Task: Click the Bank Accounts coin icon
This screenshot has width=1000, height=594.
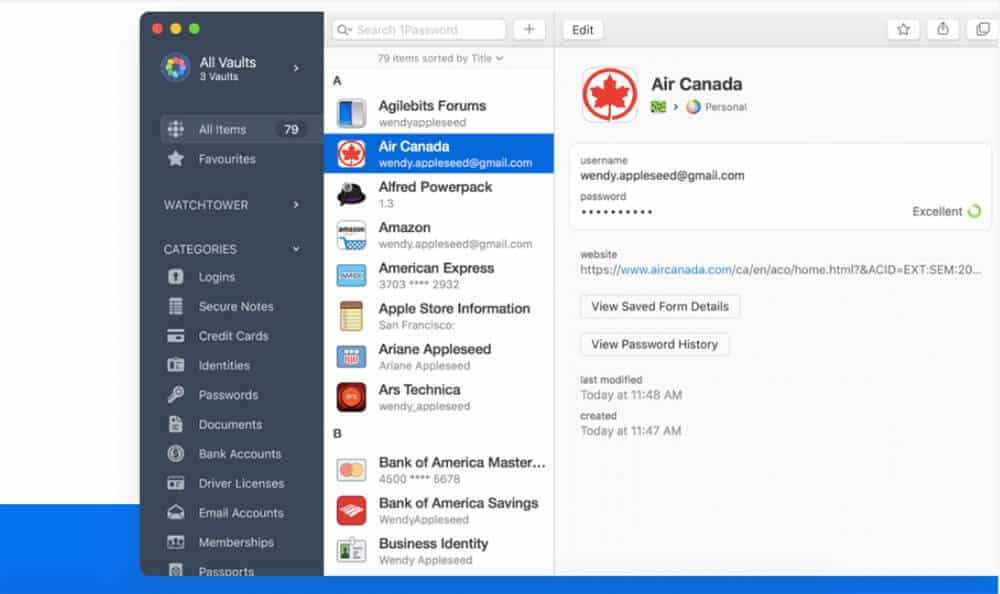Action: coord(175,453)
